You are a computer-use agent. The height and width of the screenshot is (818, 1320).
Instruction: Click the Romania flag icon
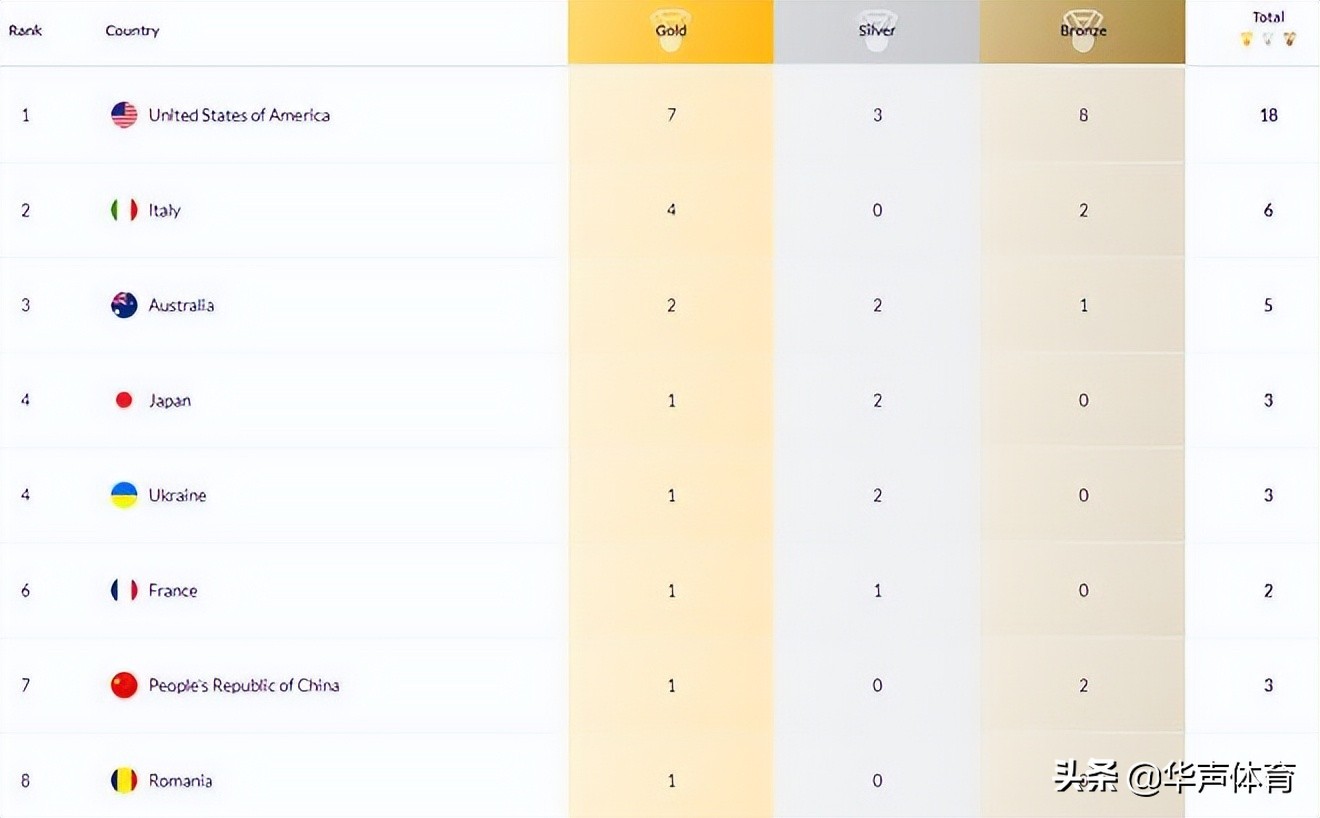[x=124, y=780]
